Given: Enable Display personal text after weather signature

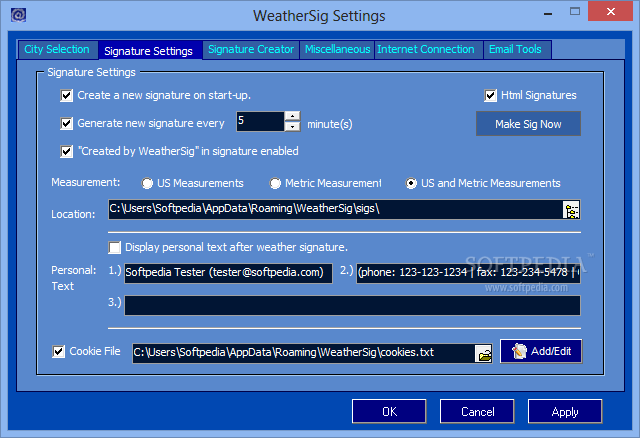Looking at the screenshot, I should click(x=115, y=247).
